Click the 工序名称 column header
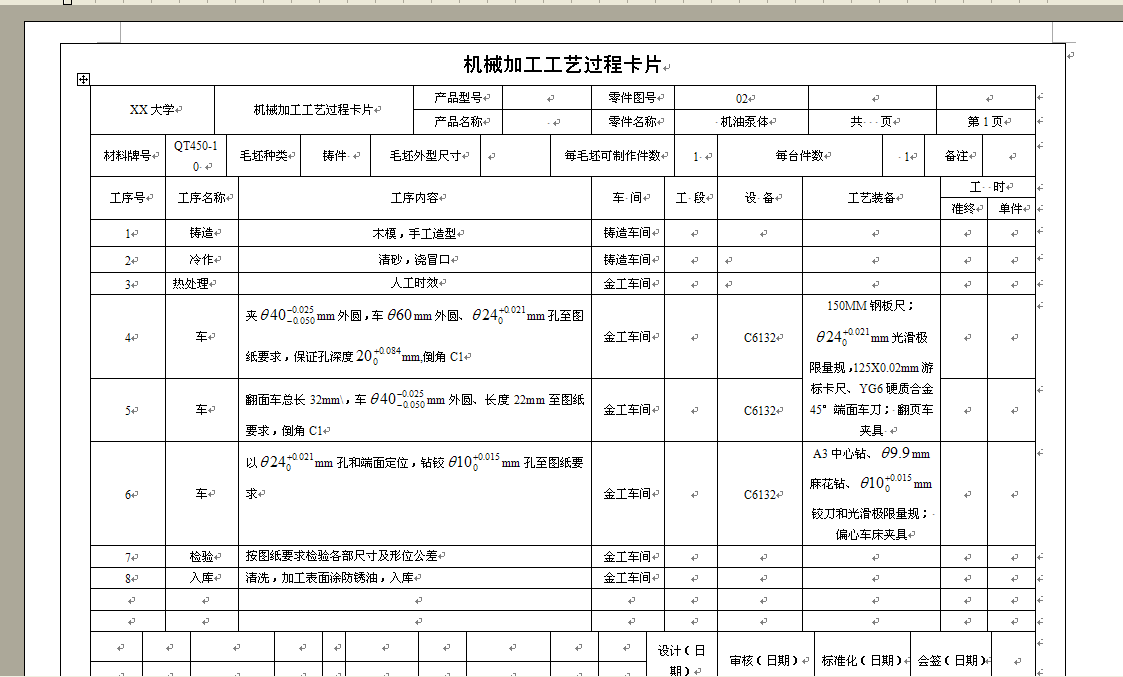This screenshot has height=677, width=1123. click(202, 198)
